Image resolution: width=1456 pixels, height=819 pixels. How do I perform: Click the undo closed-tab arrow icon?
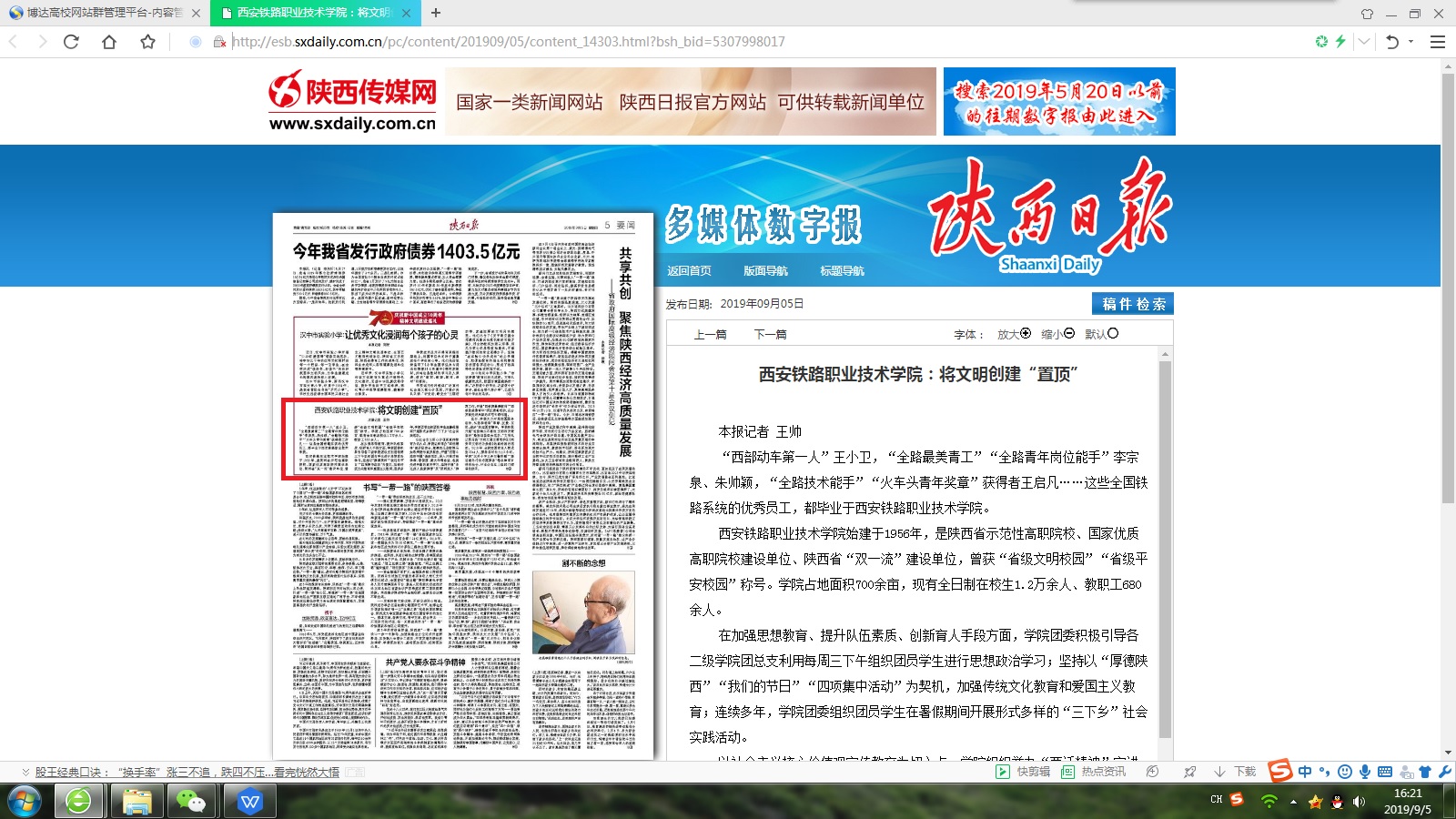click(1391, 42)
